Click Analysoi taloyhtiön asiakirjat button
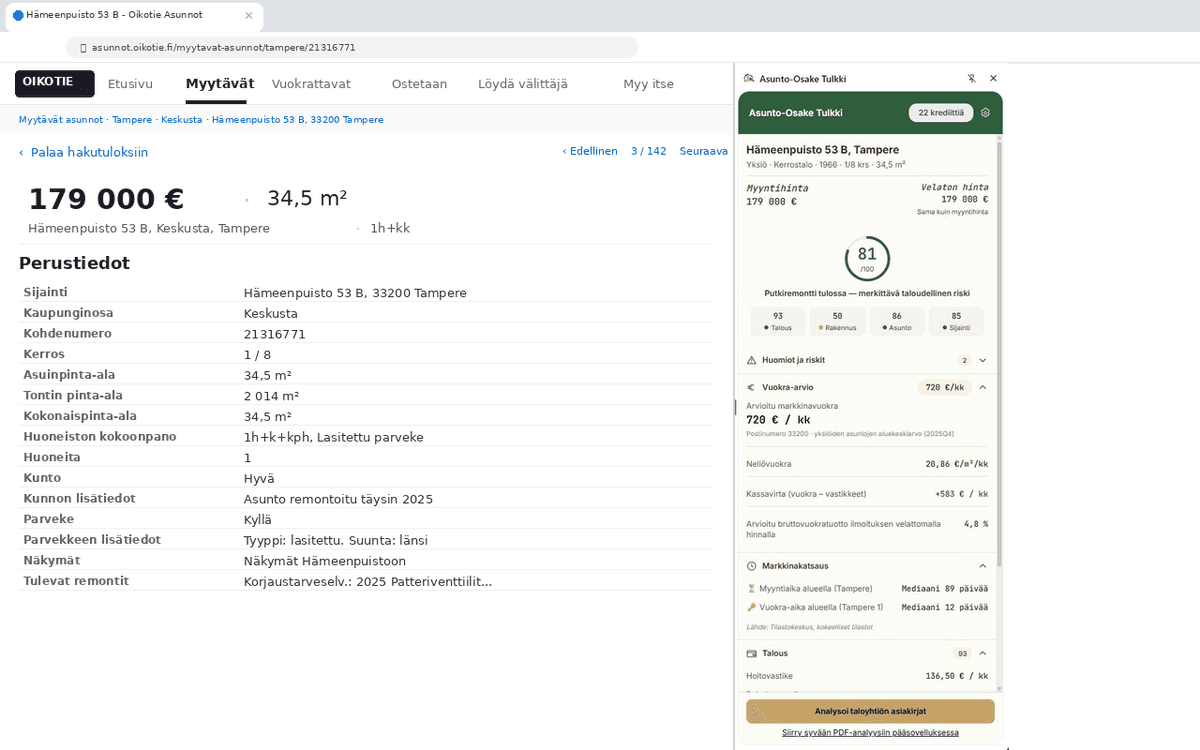 click(x=870, y=711)
